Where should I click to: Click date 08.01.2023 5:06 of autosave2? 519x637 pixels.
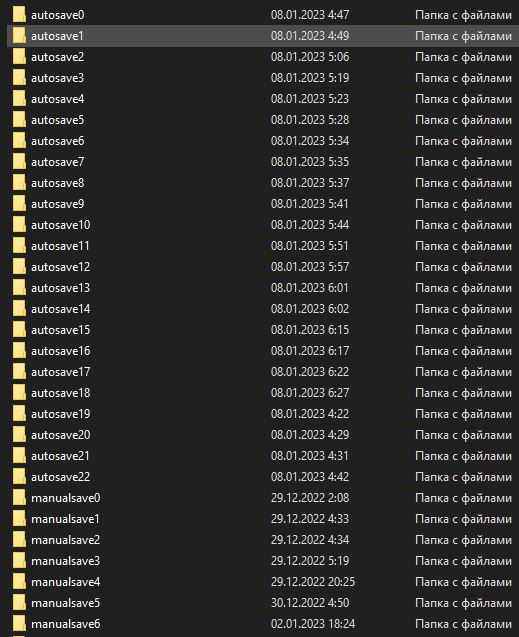(310, 57)
